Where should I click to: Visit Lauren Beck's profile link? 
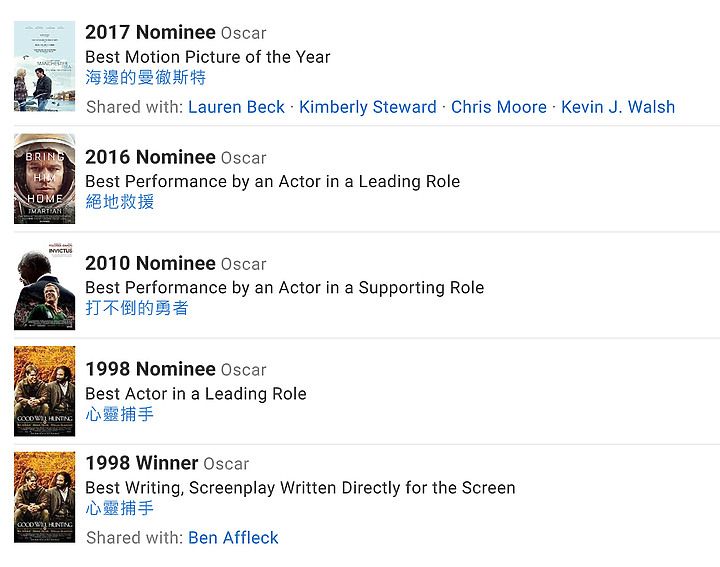tap(236, 107)
